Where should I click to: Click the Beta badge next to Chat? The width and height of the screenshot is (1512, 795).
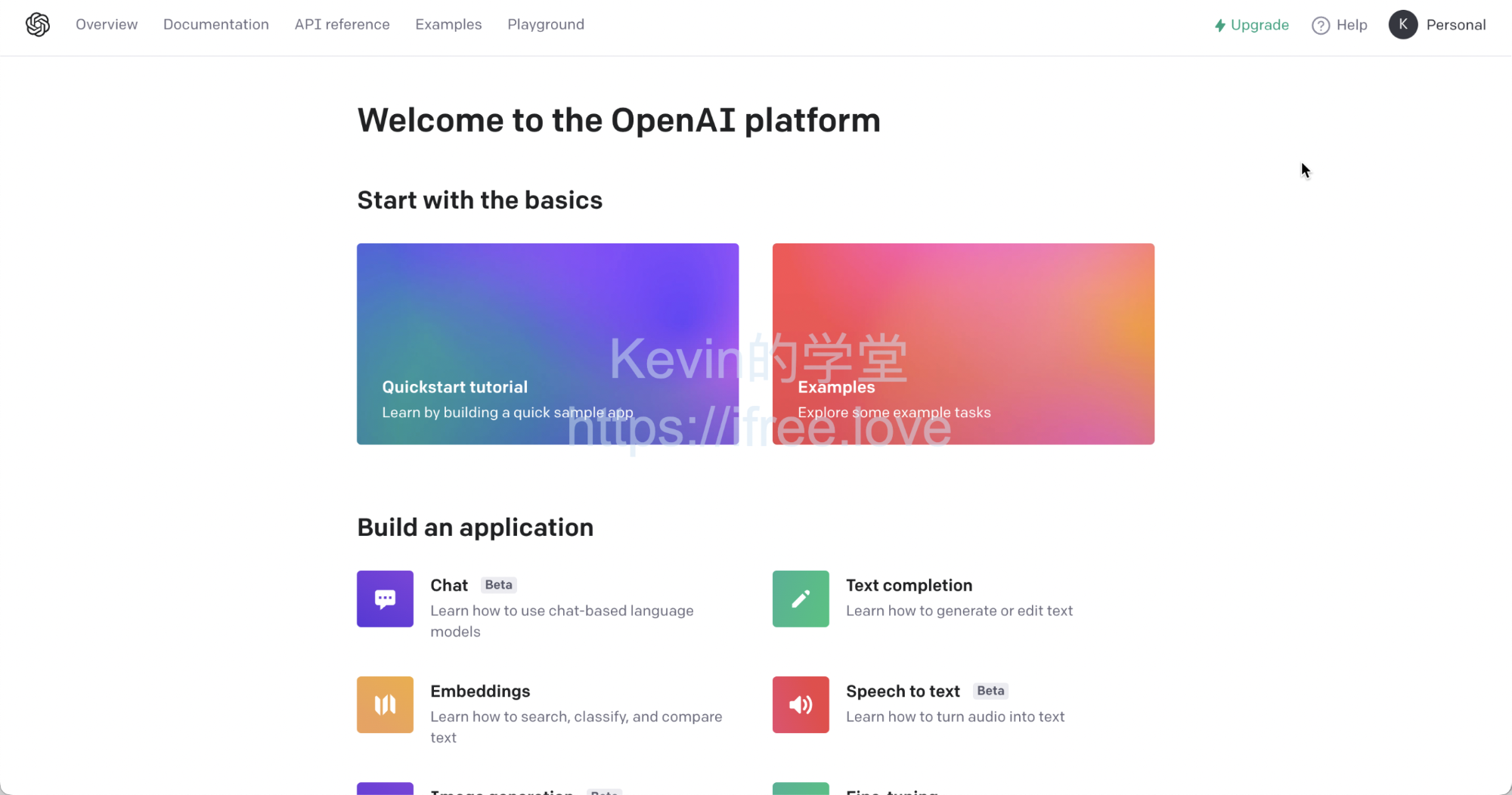pos(499,585)
